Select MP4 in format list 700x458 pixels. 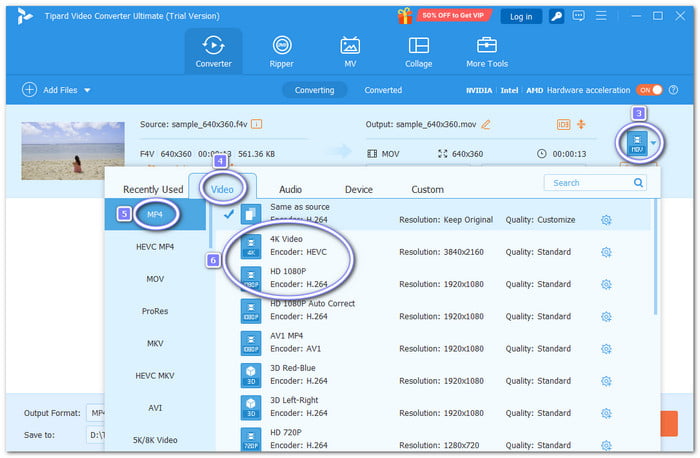pos(155,214)
